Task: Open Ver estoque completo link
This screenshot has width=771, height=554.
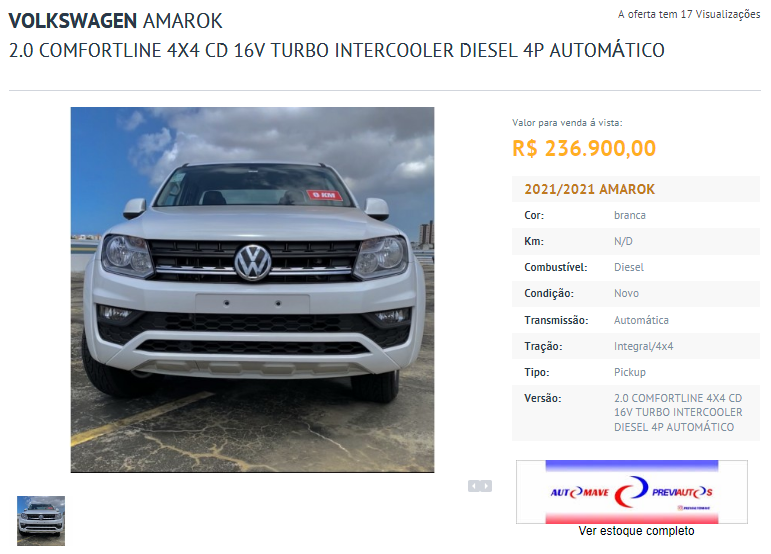Action: [x=636, y=531]
